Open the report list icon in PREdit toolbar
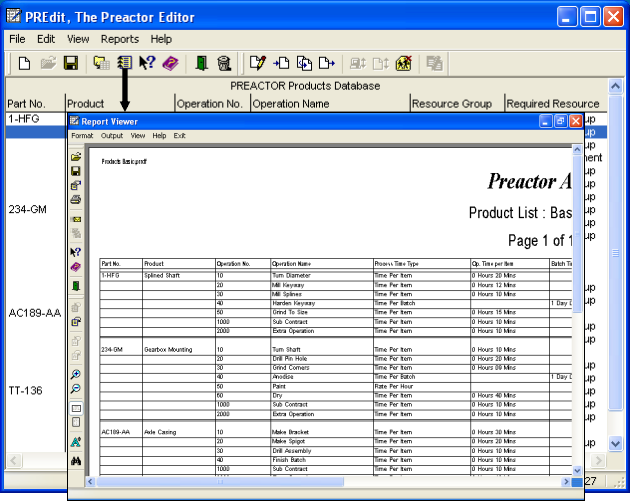 (125, 63)
